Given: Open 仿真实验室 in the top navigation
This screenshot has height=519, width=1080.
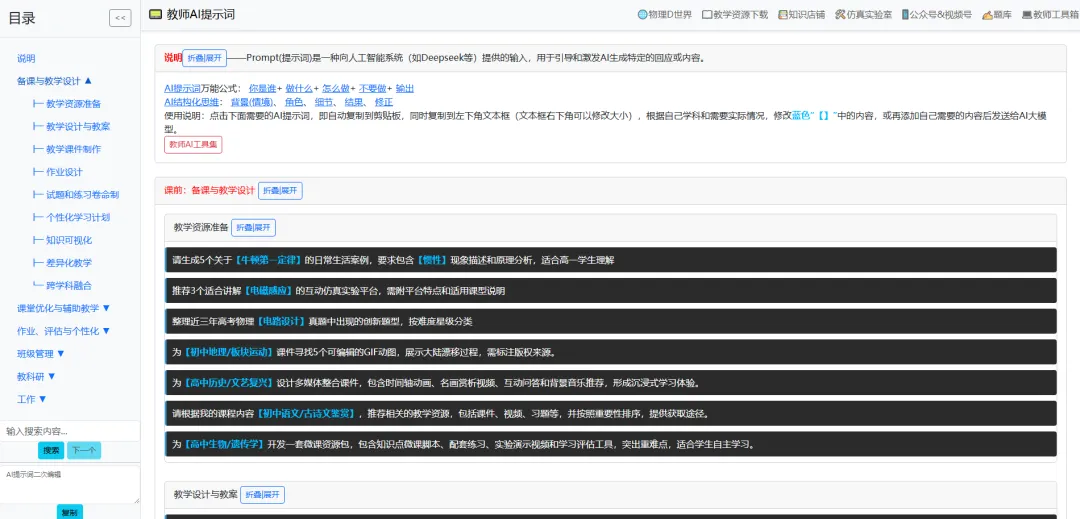Looking at the screenshot, I should [x=863, y=14].
